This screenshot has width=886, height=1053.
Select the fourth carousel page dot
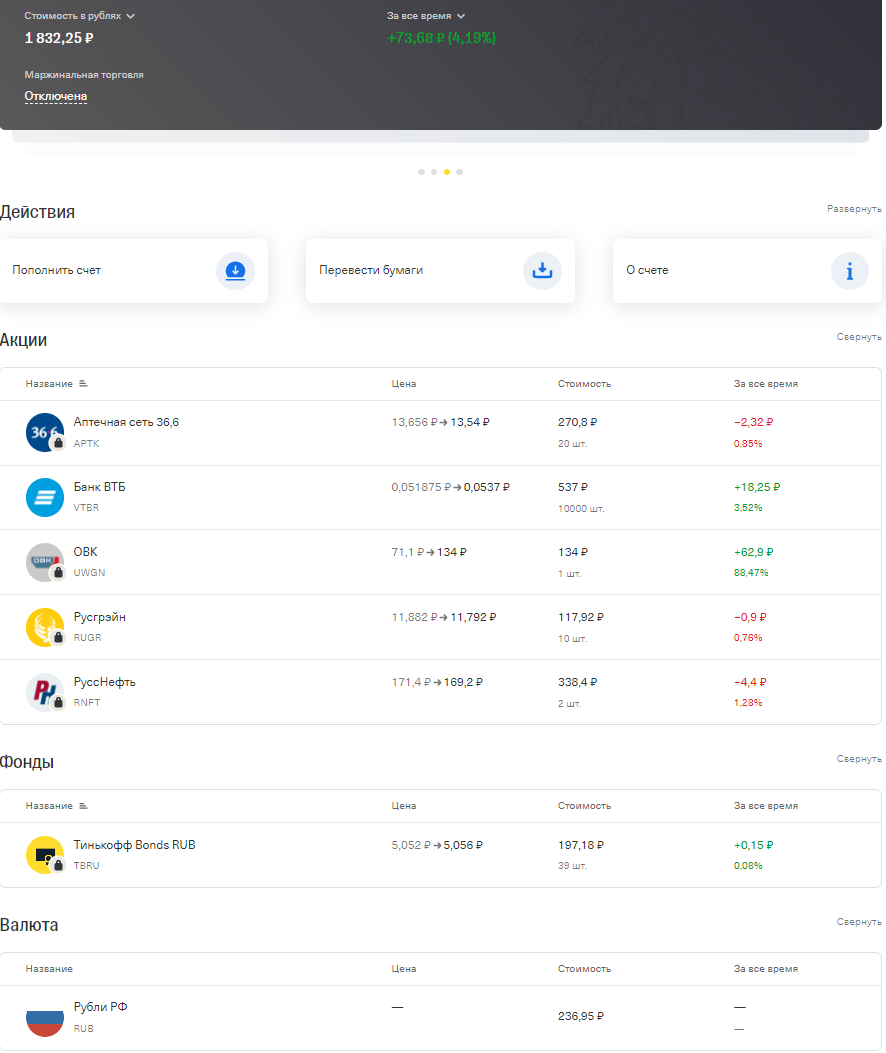point(459,172)
